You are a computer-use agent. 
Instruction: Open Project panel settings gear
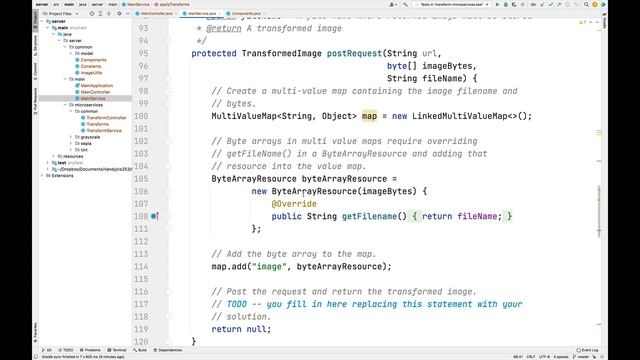119,13
